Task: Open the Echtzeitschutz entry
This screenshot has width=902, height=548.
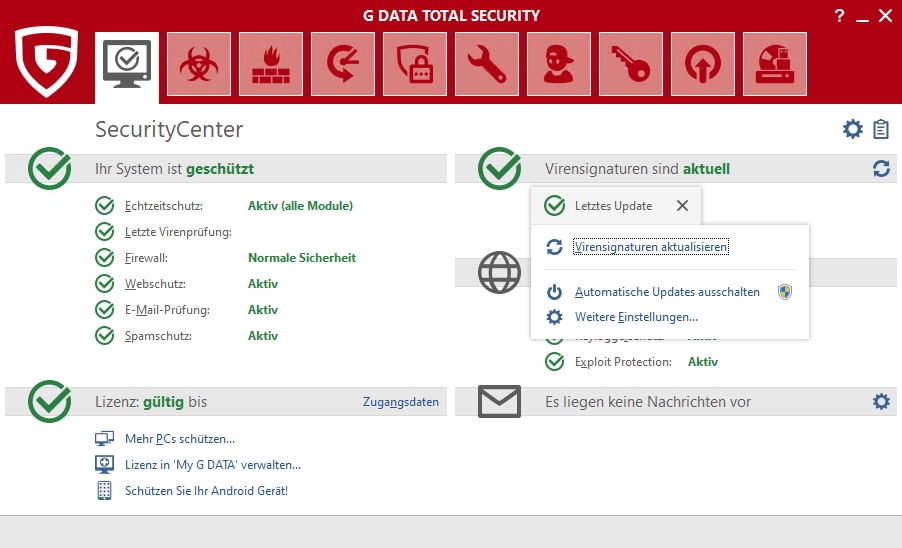Action: click(164, 206)
